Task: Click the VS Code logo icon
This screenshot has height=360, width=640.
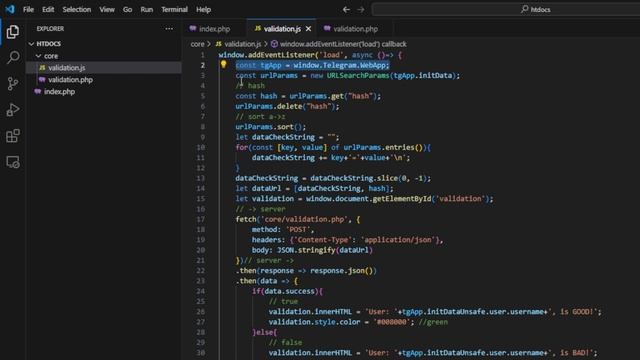Action: [x=10, y=9]
